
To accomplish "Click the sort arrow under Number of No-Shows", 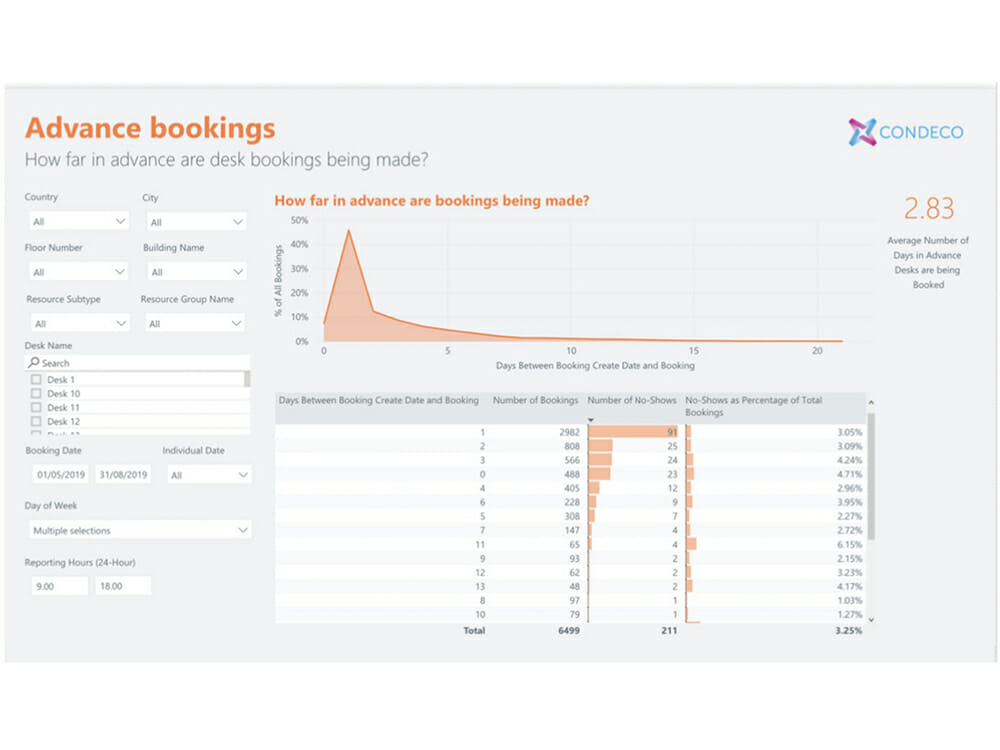I will (592, 420).
